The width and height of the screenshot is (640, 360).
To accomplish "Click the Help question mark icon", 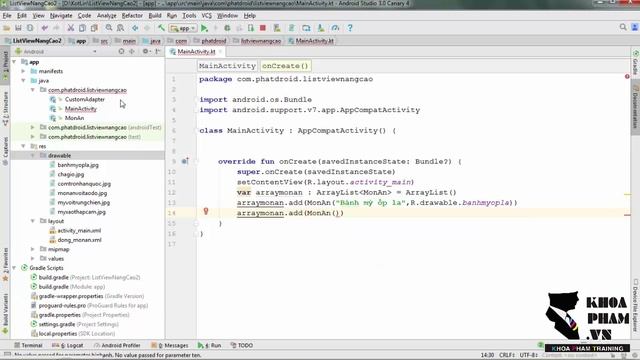I will click(x=350, y=28).
